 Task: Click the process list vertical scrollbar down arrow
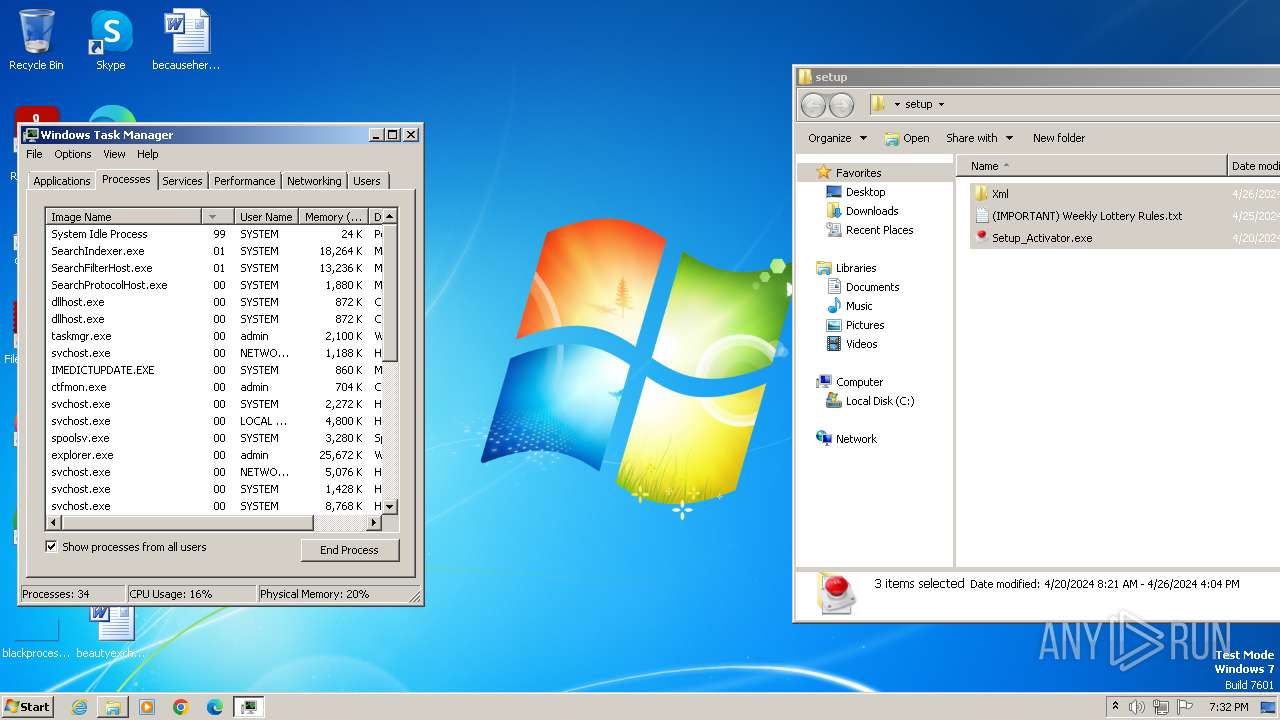pyautogui.click(x=390, y=506)
